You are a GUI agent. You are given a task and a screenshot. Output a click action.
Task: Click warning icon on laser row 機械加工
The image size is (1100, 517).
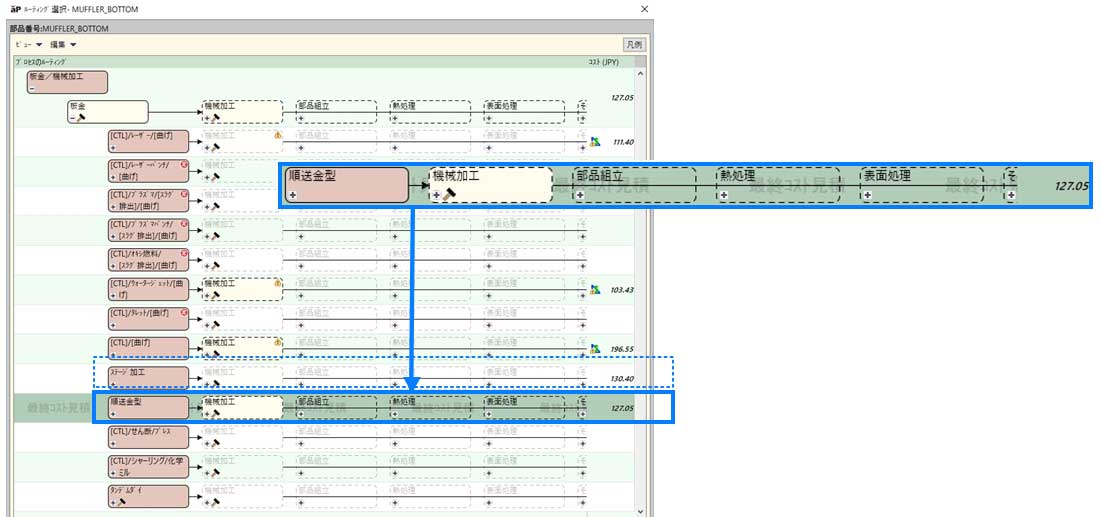(x=278, y=134)
